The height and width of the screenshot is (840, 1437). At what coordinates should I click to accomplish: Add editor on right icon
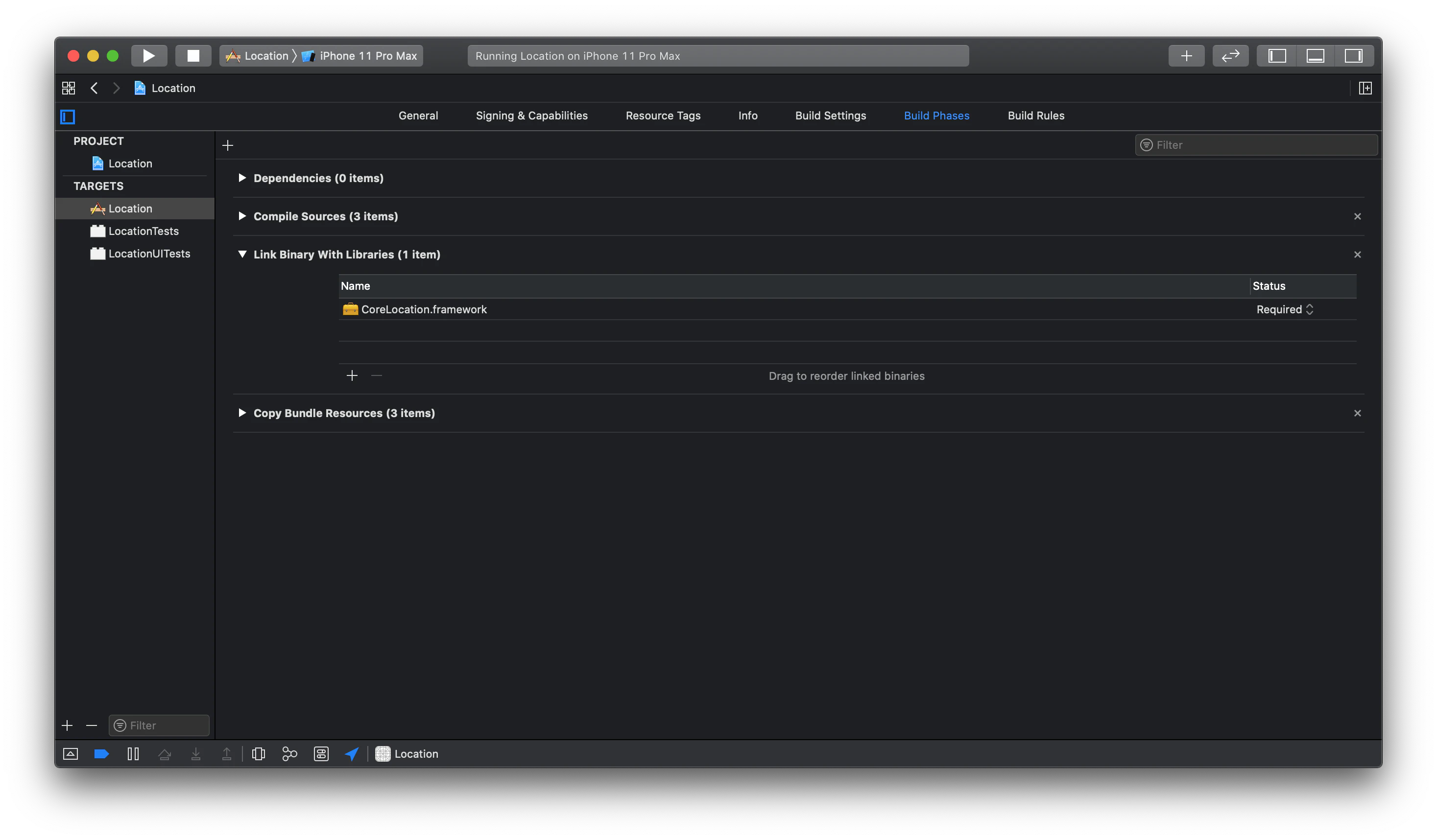click(1365, 88)
